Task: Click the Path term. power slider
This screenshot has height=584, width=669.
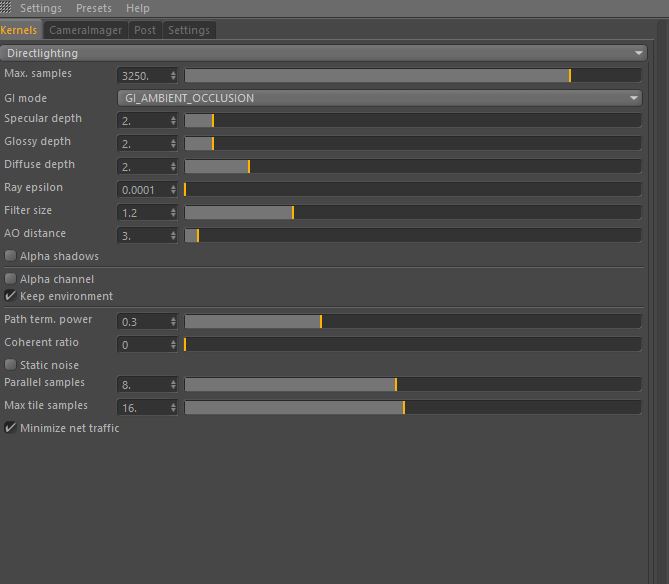Action: [413, 322]
